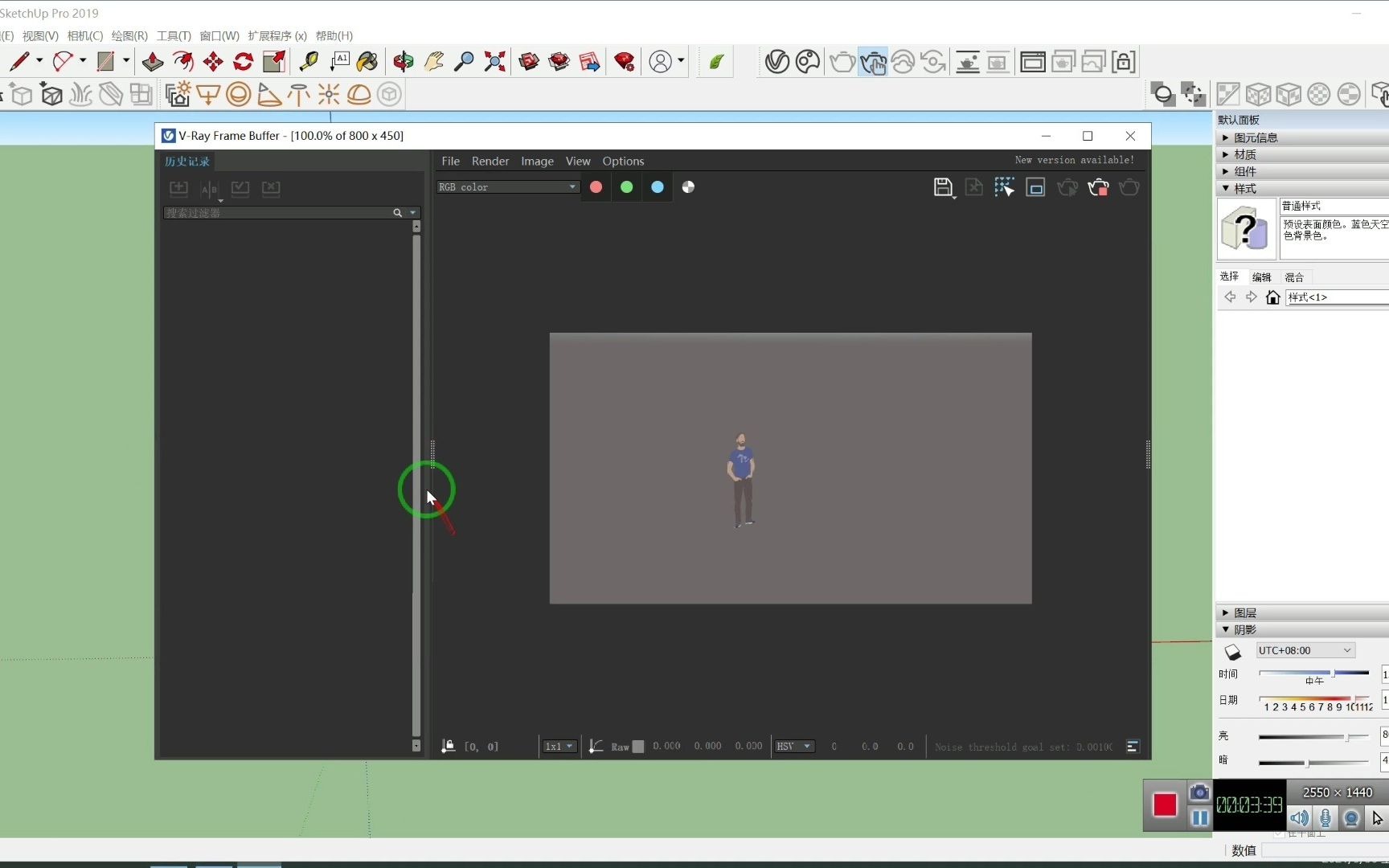Add a V-Ray Dome Light

click(x=359, y=94)
